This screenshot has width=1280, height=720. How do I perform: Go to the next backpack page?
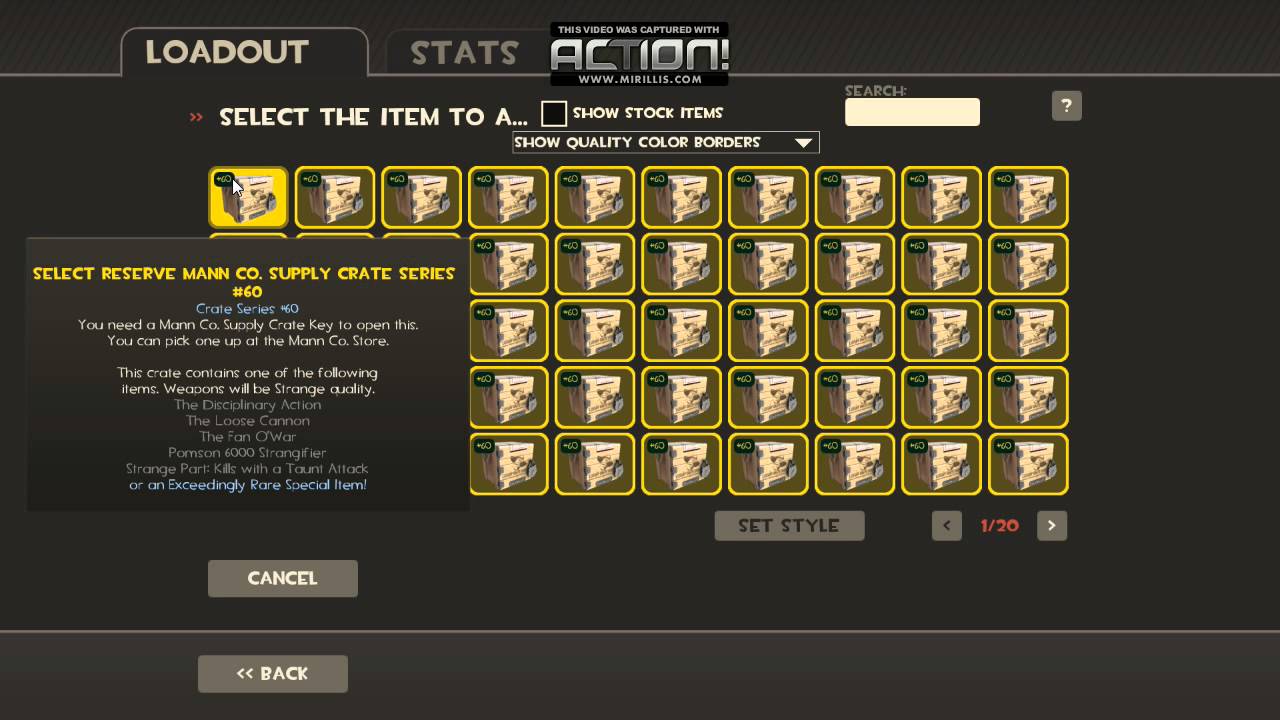[1052, 526]
